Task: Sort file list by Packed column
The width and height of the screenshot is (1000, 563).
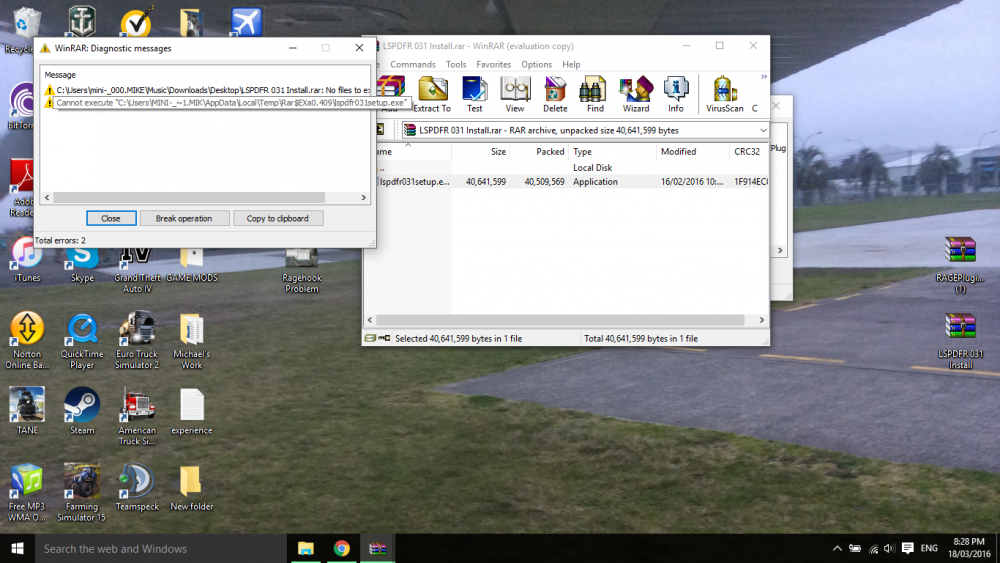Action: [x=539, y=152]
